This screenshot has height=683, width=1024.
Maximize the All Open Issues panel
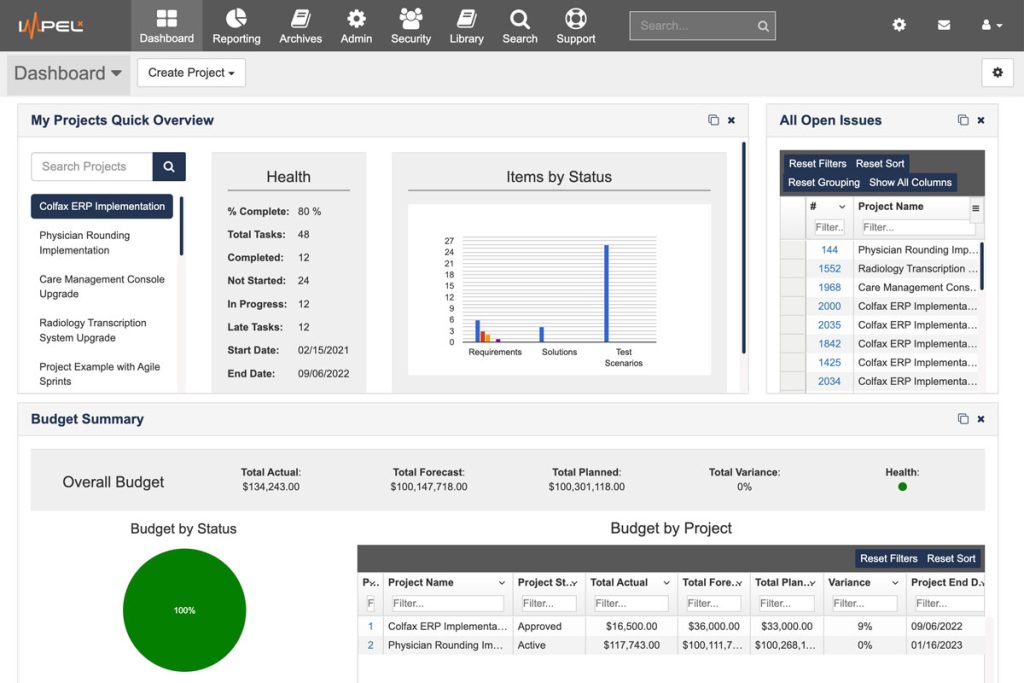coord(963,120)
